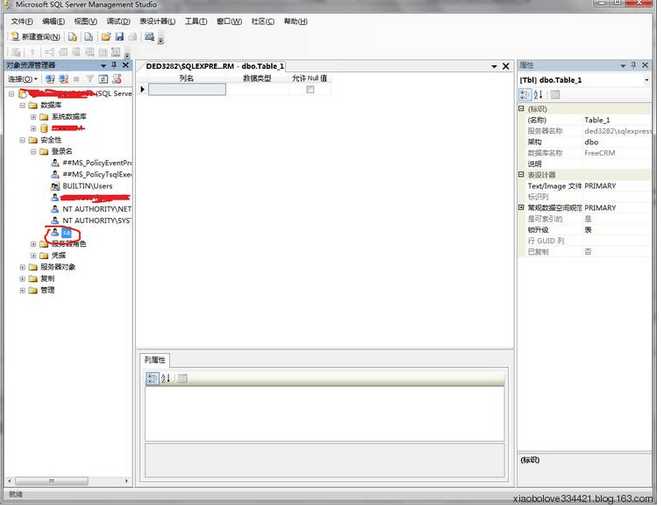
Task: Click the Table_1 value of (名称) property
Action: tap(597, 120)
